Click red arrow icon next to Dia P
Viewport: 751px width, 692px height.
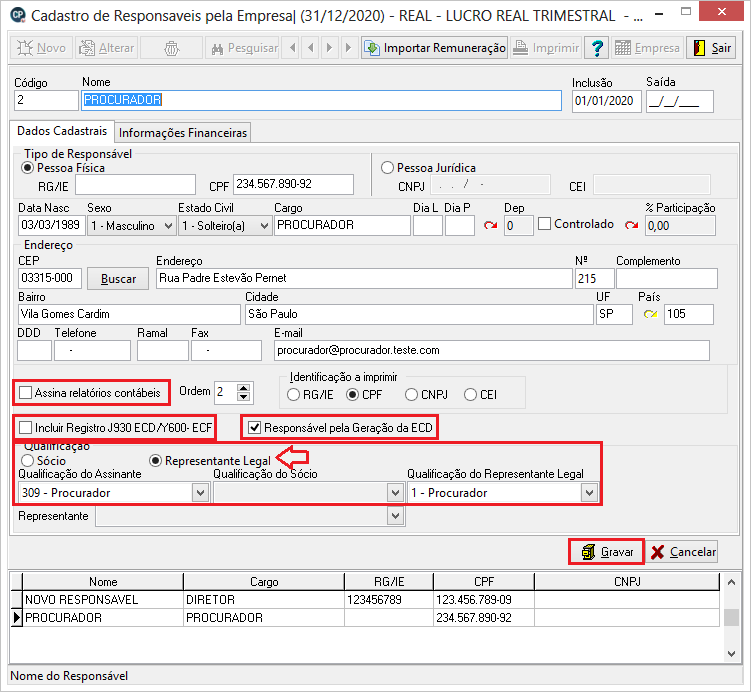point(490,225)
